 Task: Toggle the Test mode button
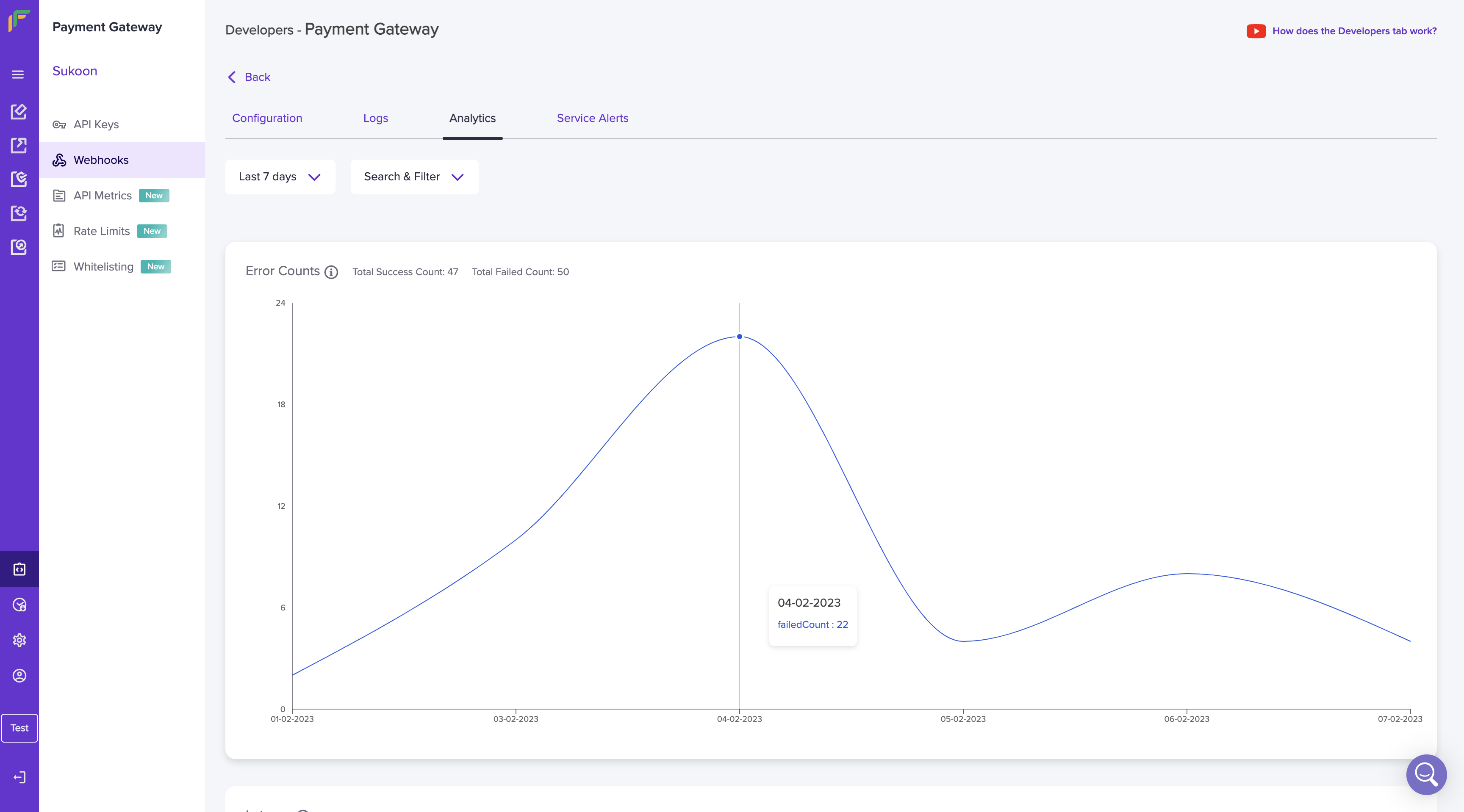pos(19,727)
